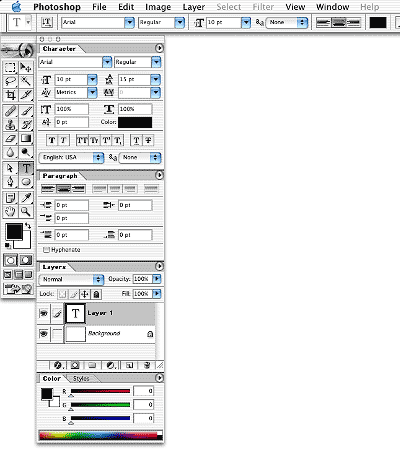Click the delete layer trash icon

pos(147,365)
